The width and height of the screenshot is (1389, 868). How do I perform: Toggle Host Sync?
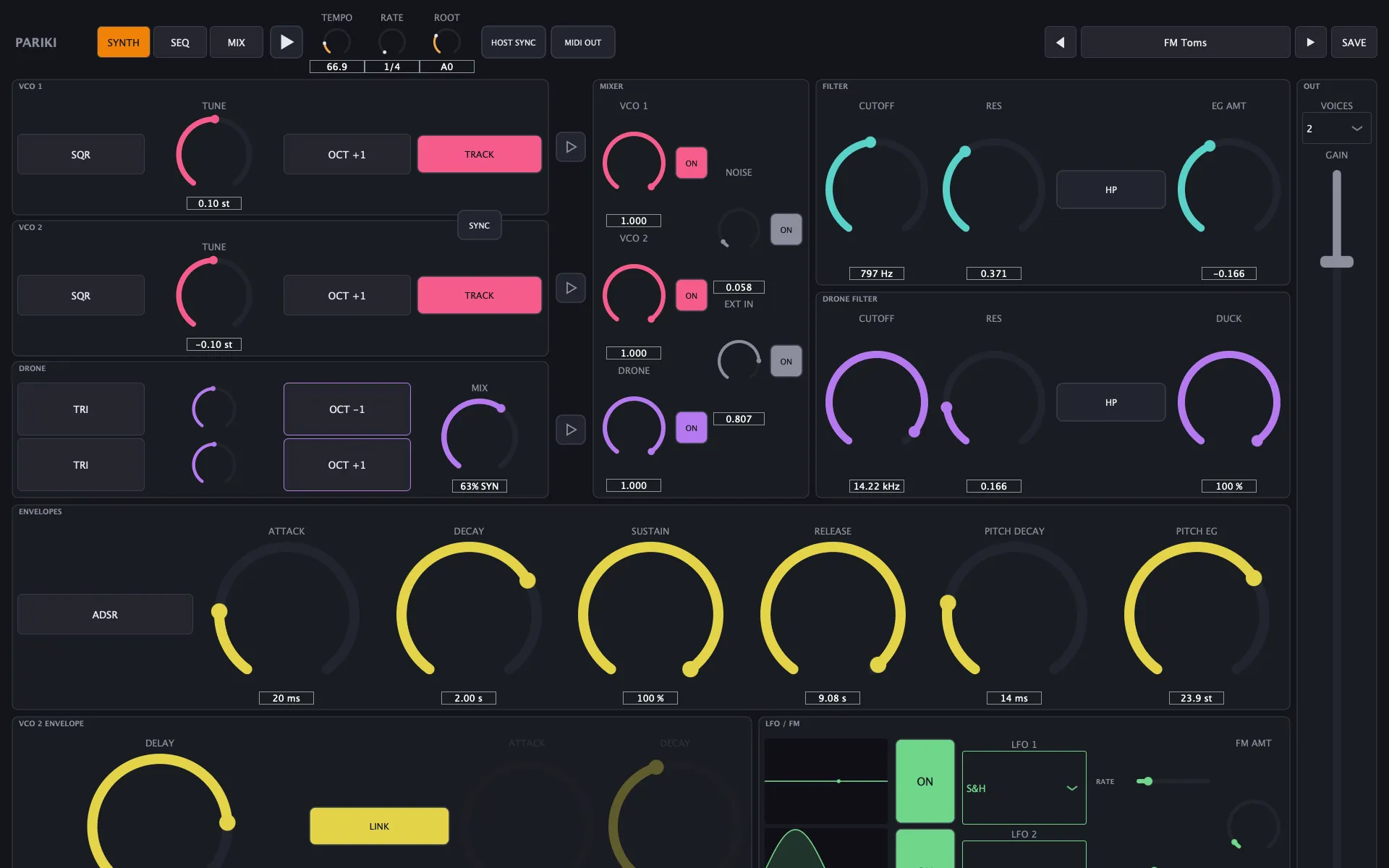click(513, 42)
